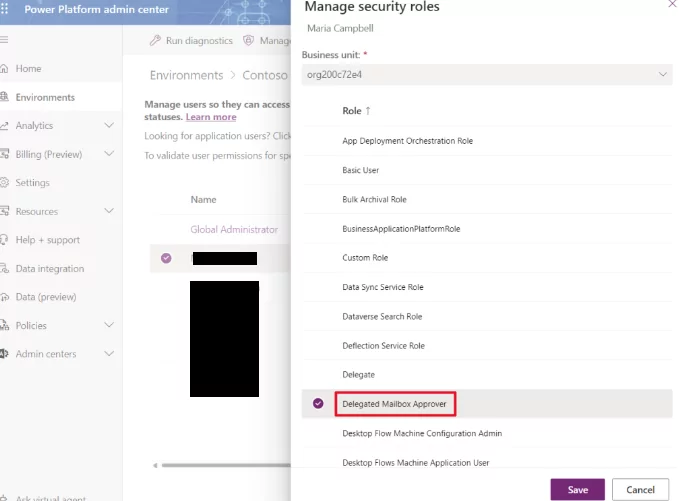Screen dimensions: 679x501
Task: Select the Delegate role row
Action: (487, 375)
